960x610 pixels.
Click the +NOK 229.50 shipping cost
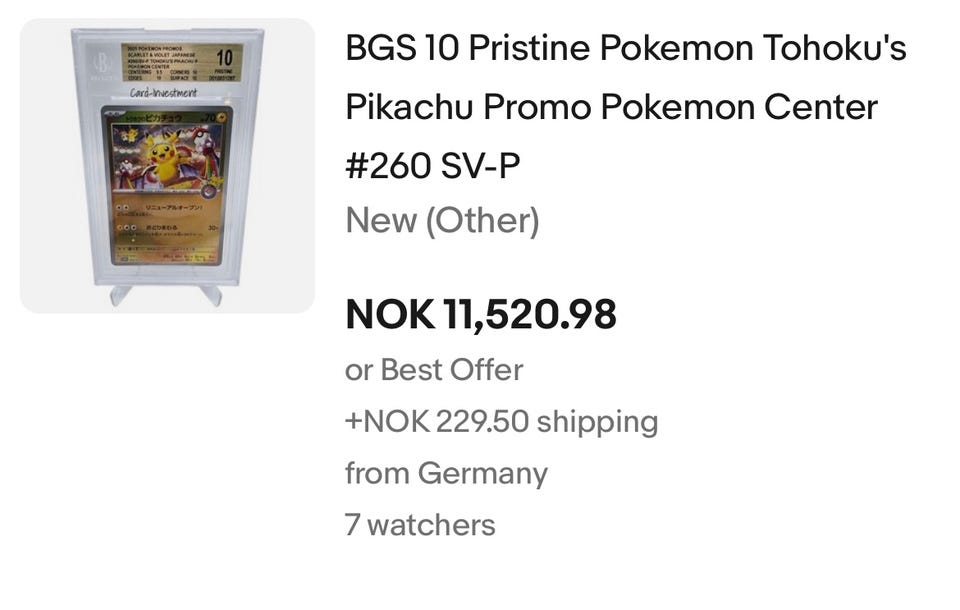pos(501,421)
